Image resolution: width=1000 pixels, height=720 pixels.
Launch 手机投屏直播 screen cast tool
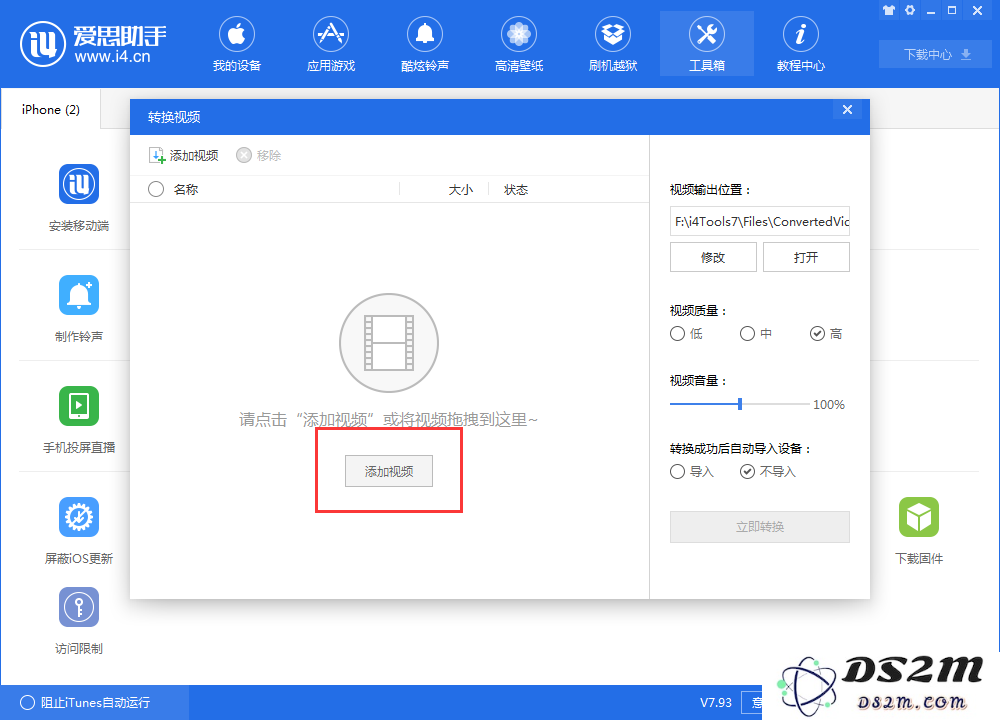tap(79, 420)
